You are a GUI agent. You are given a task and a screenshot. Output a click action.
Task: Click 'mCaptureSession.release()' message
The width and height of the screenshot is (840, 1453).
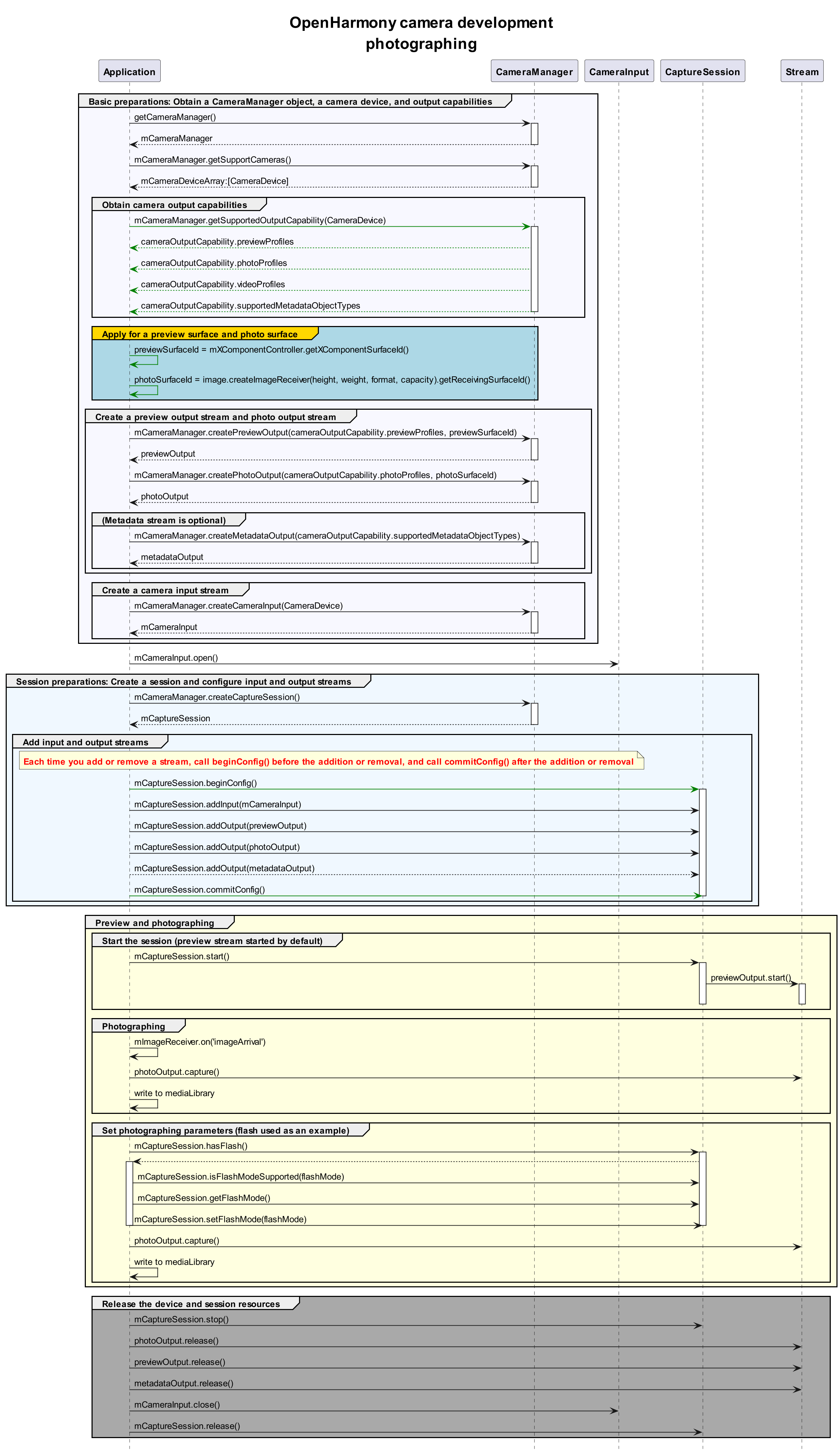click(x=187, y=1426)
